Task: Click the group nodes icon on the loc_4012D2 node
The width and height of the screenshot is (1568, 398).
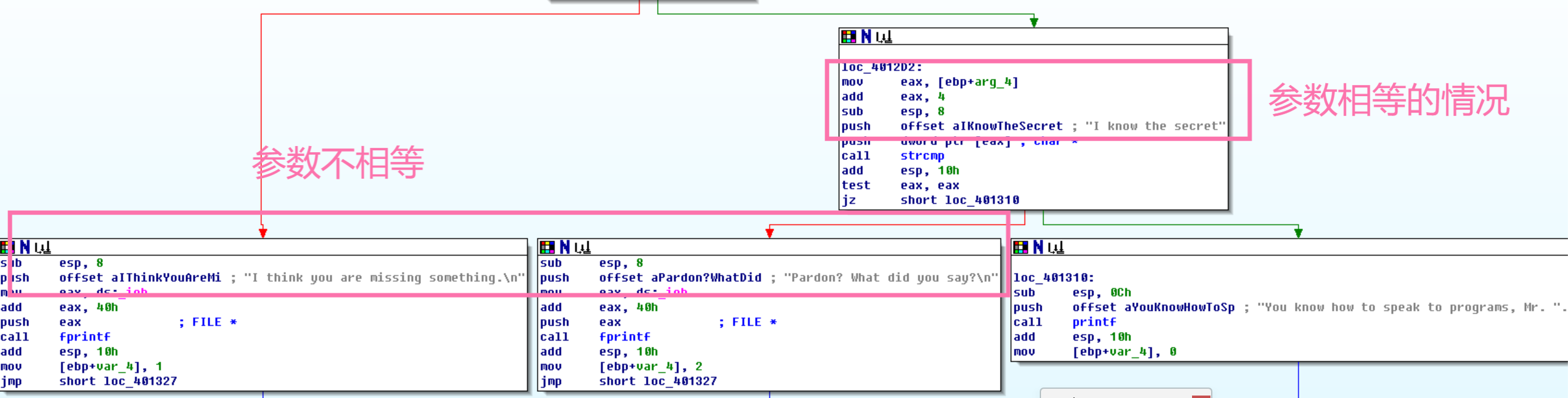Action: pos(884,37)
